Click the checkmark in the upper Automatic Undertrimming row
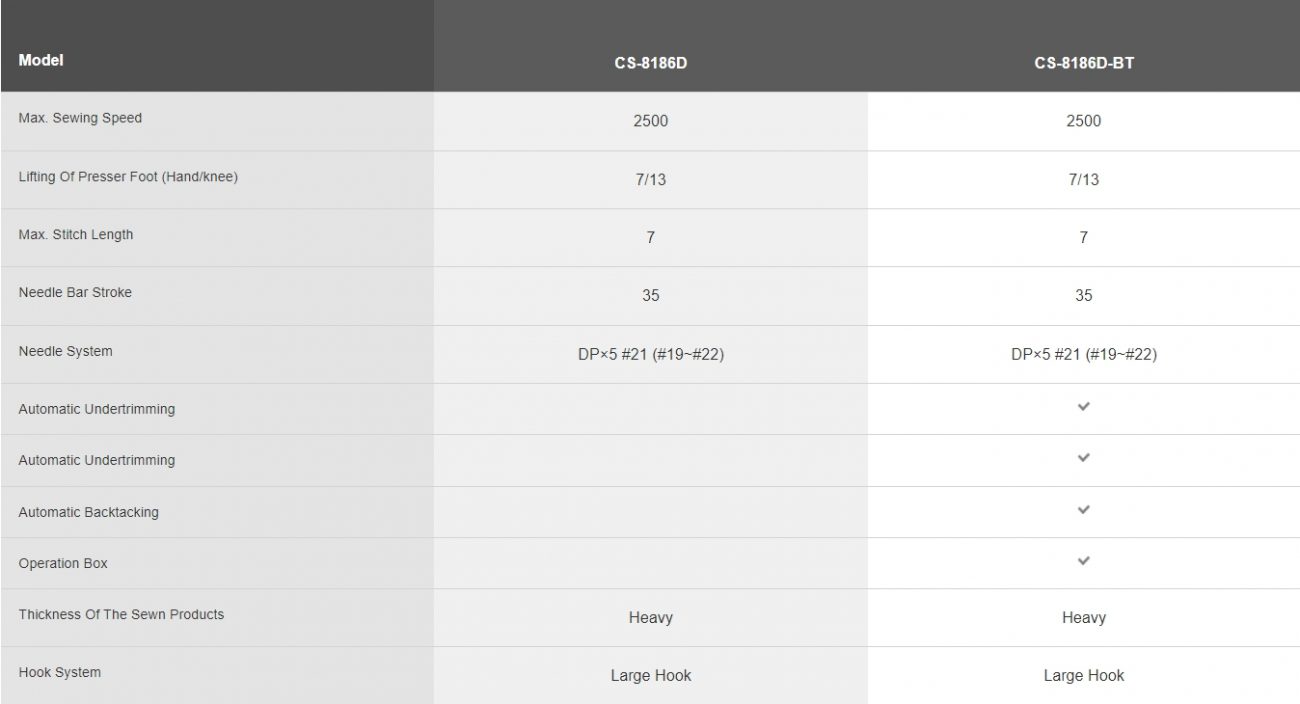The width and height of the screenshot is (1300, 704). (1084, 407)
